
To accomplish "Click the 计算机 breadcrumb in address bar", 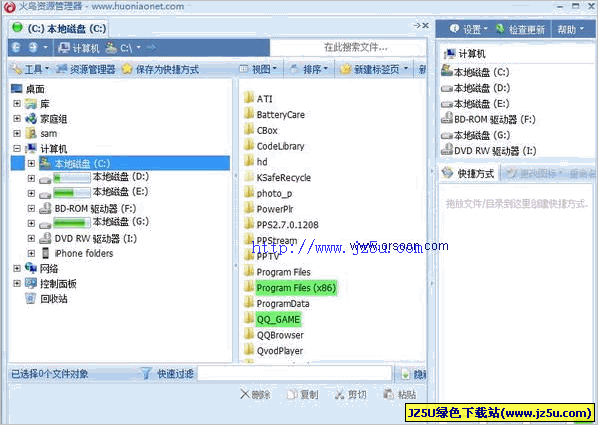I will (x=79, y=48).
